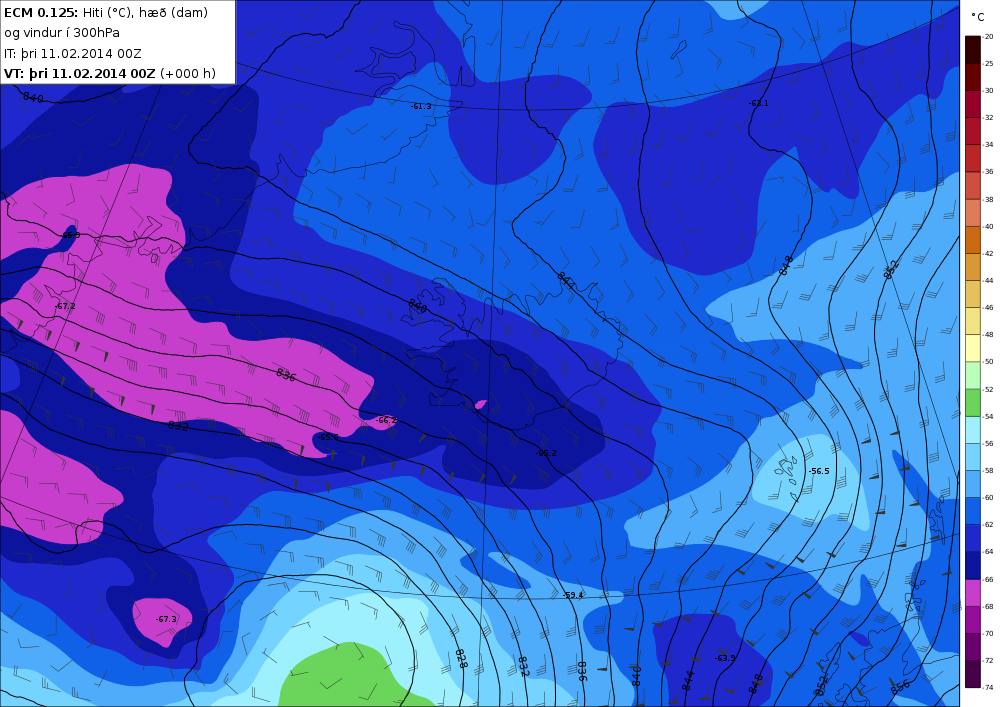Click the "-30" tick label on the color scale
Screen dimensions: 1000x707
click(988, 91)
